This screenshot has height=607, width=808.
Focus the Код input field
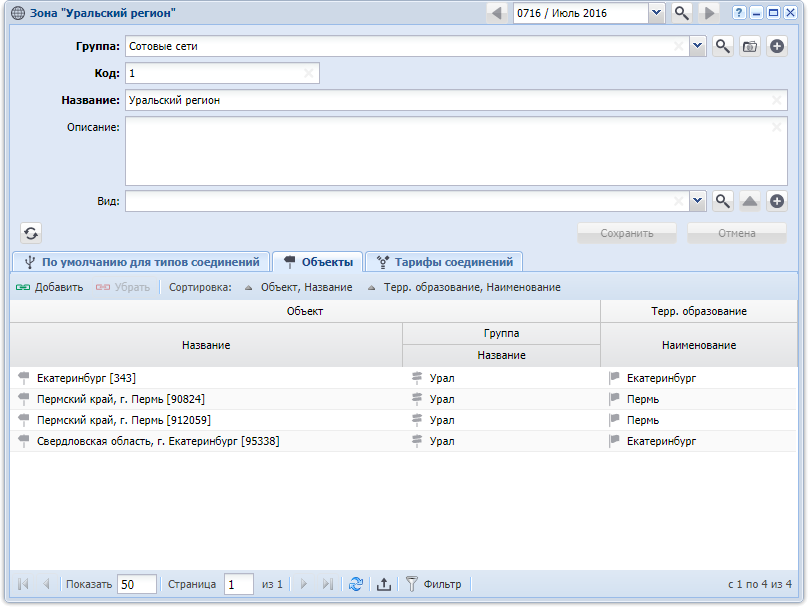[222, 73]
